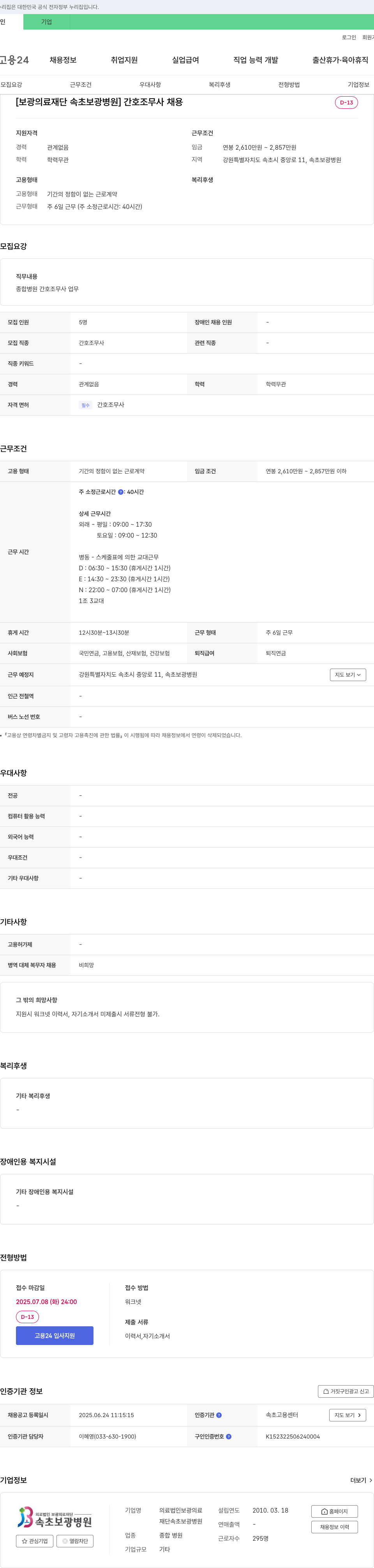The height and width of the screenshot is (1568, 374).
Task: Click 워크넷 under 접수 방법
Action: click(x=133, y=1301)
